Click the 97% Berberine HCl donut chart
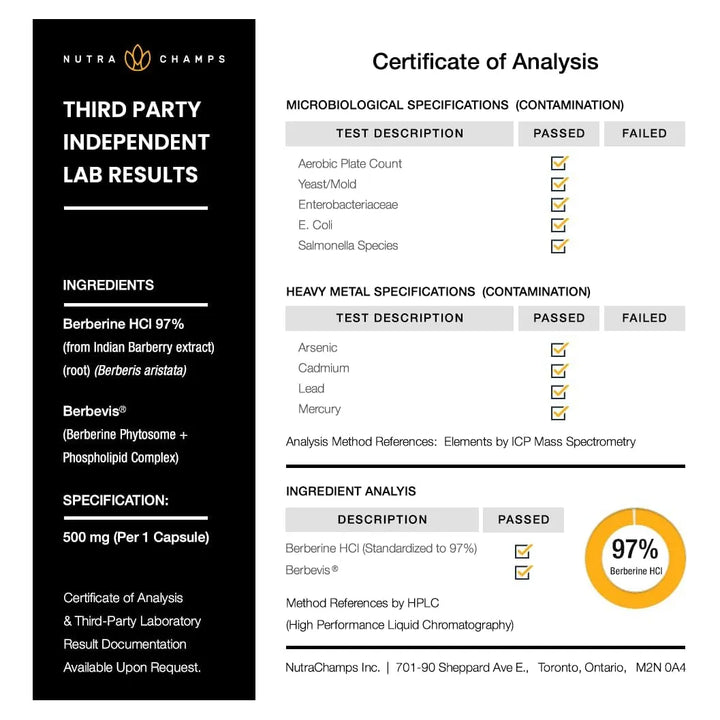The width and height of the screenshot is (720, 720). [635, 557]
